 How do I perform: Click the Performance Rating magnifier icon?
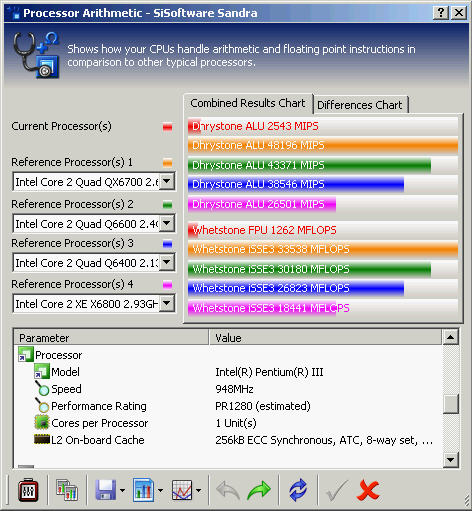pyautogui.click(x=42, y=405)
